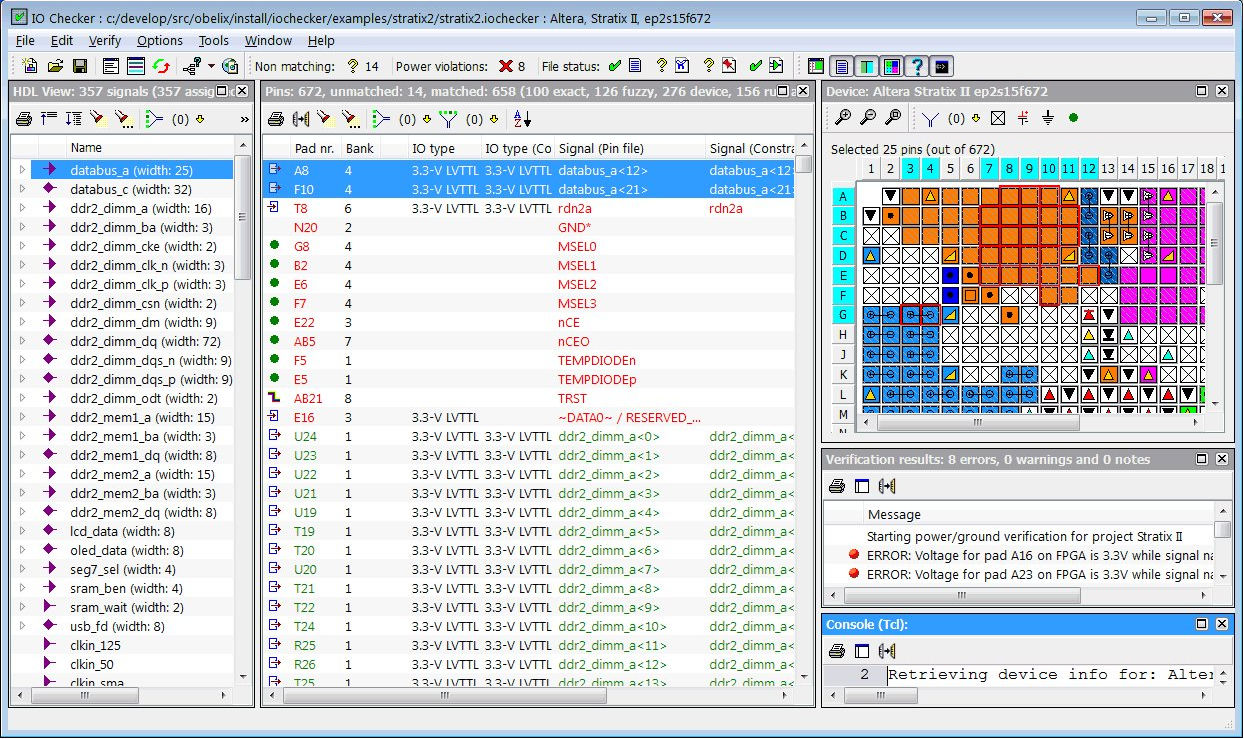This screenshot has width=1244, height=739.
Task: Click the Message column header in Verification results
Action: click(x=1039, y=514)
